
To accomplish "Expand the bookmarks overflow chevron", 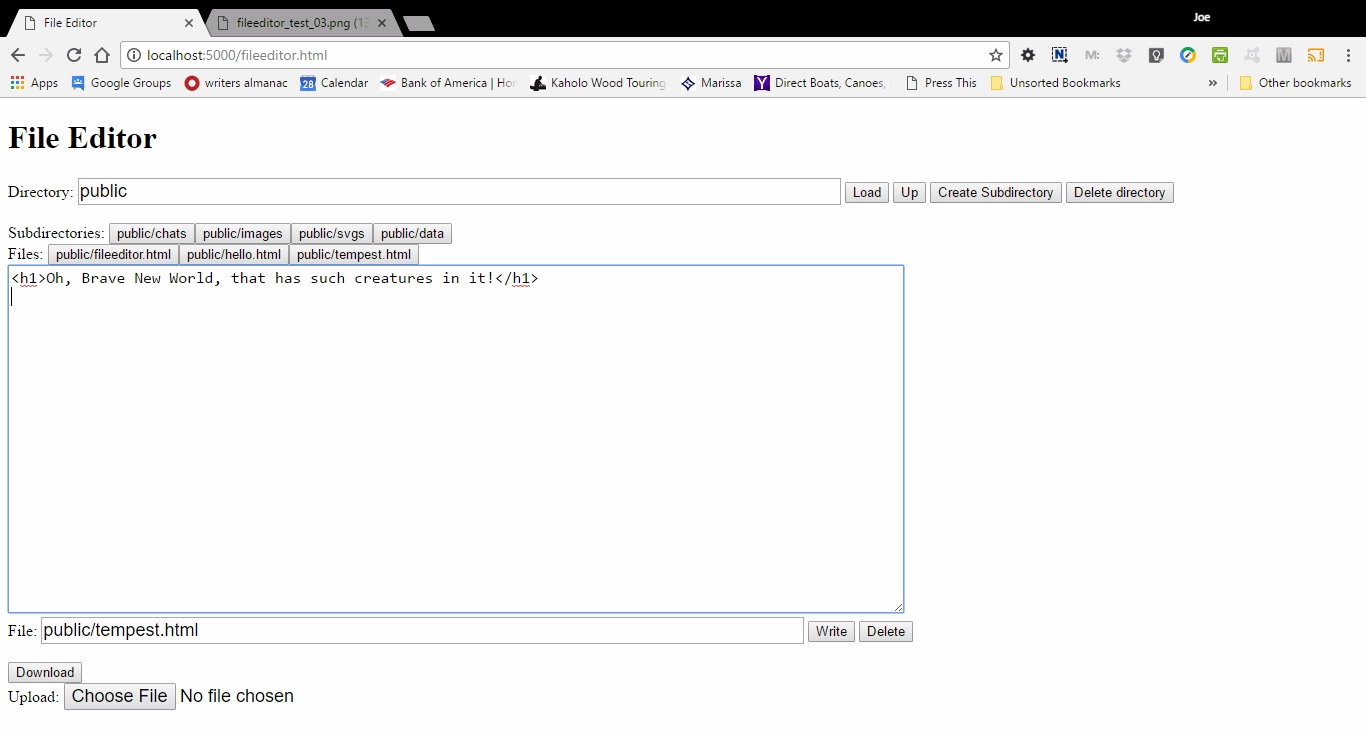I will click(x=1213, y=83).
